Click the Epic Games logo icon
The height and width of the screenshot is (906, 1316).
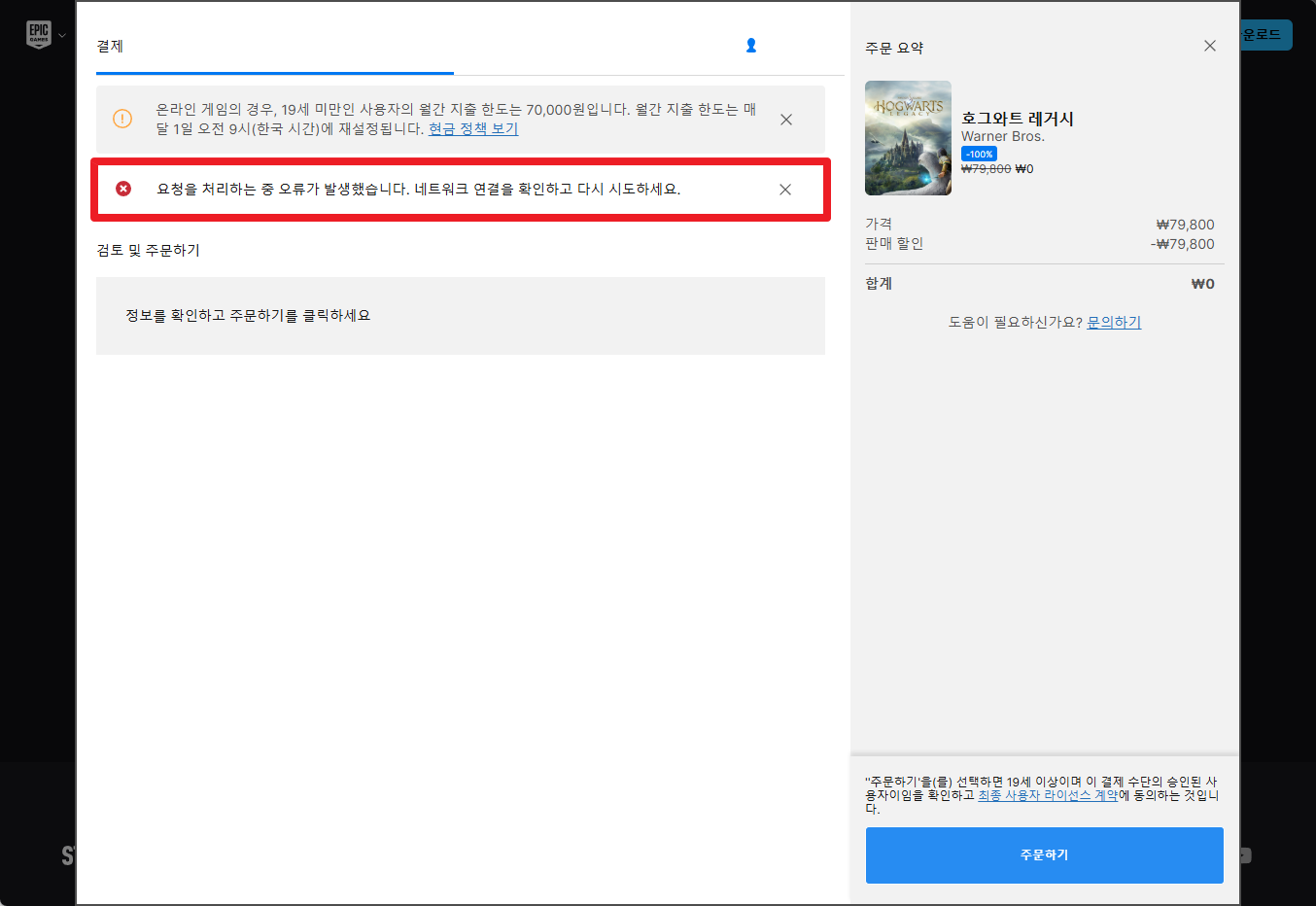(x=39, y=35)
